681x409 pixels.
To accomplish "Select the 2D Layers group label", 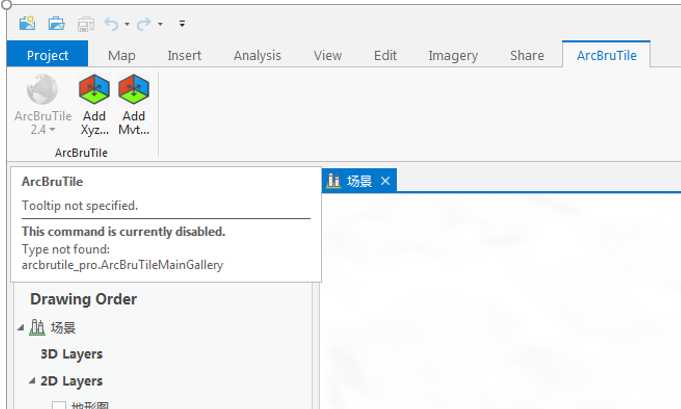I will coord(71,381).
